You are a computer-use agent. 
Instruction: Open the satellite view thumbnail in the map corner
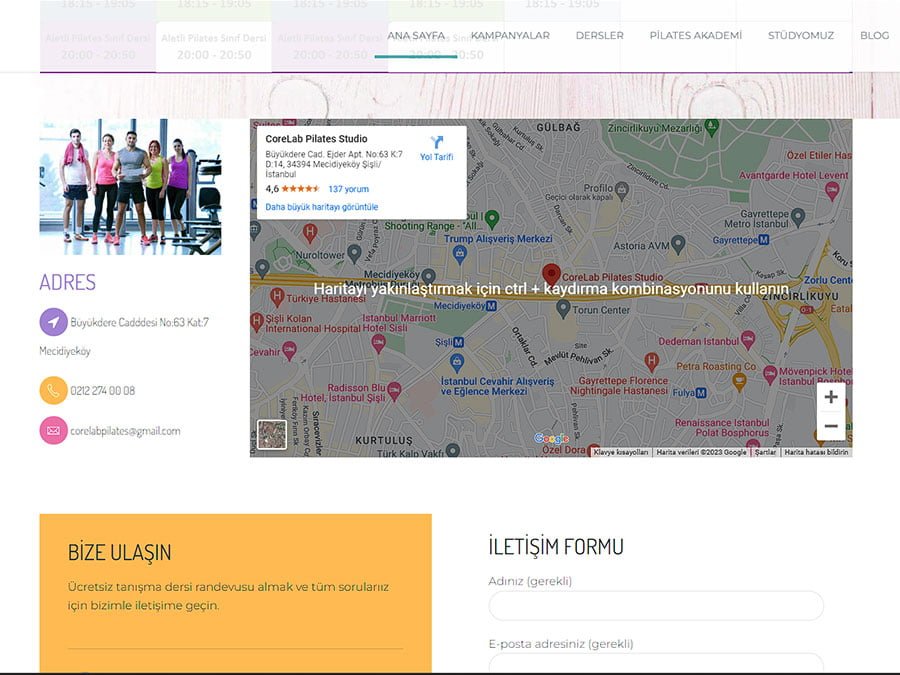click(x=271, y=433)
